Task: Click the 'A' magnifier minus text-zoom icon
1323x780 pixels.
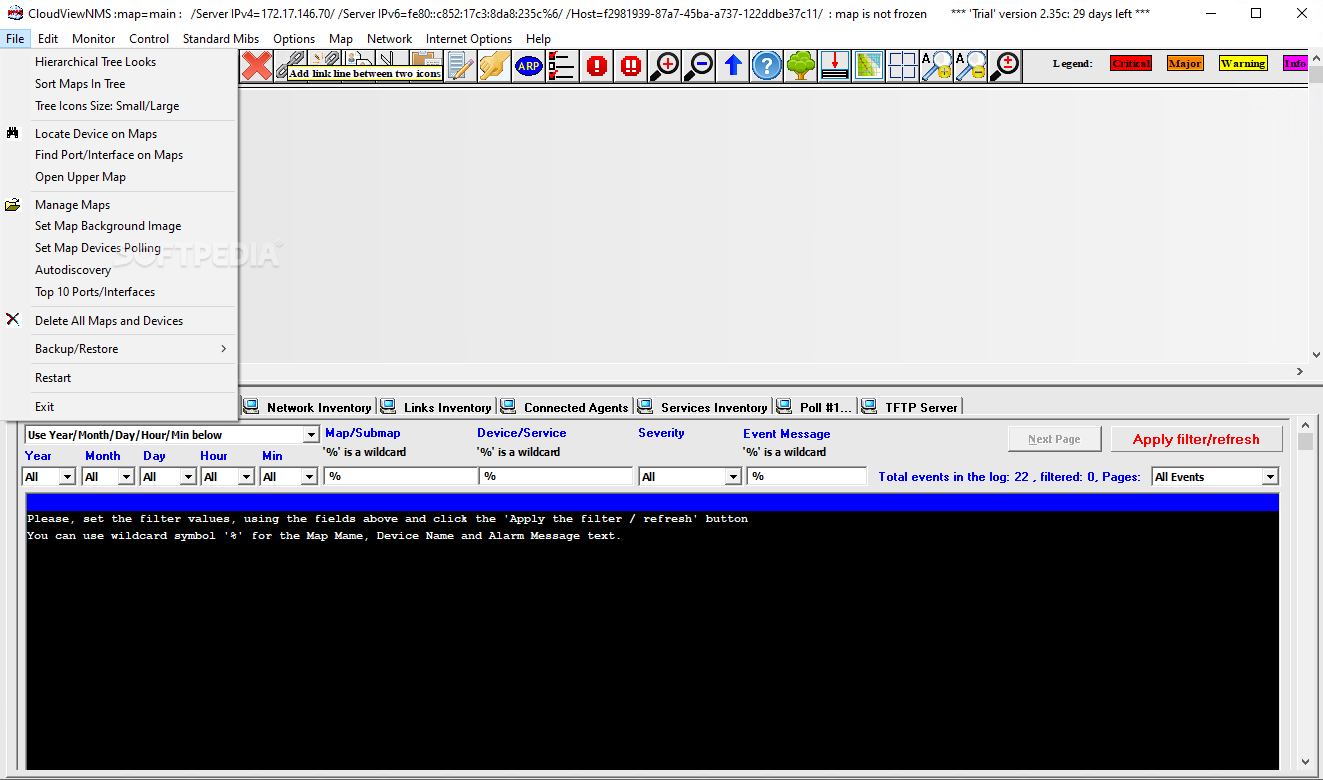Action: [x=971, y=66]
